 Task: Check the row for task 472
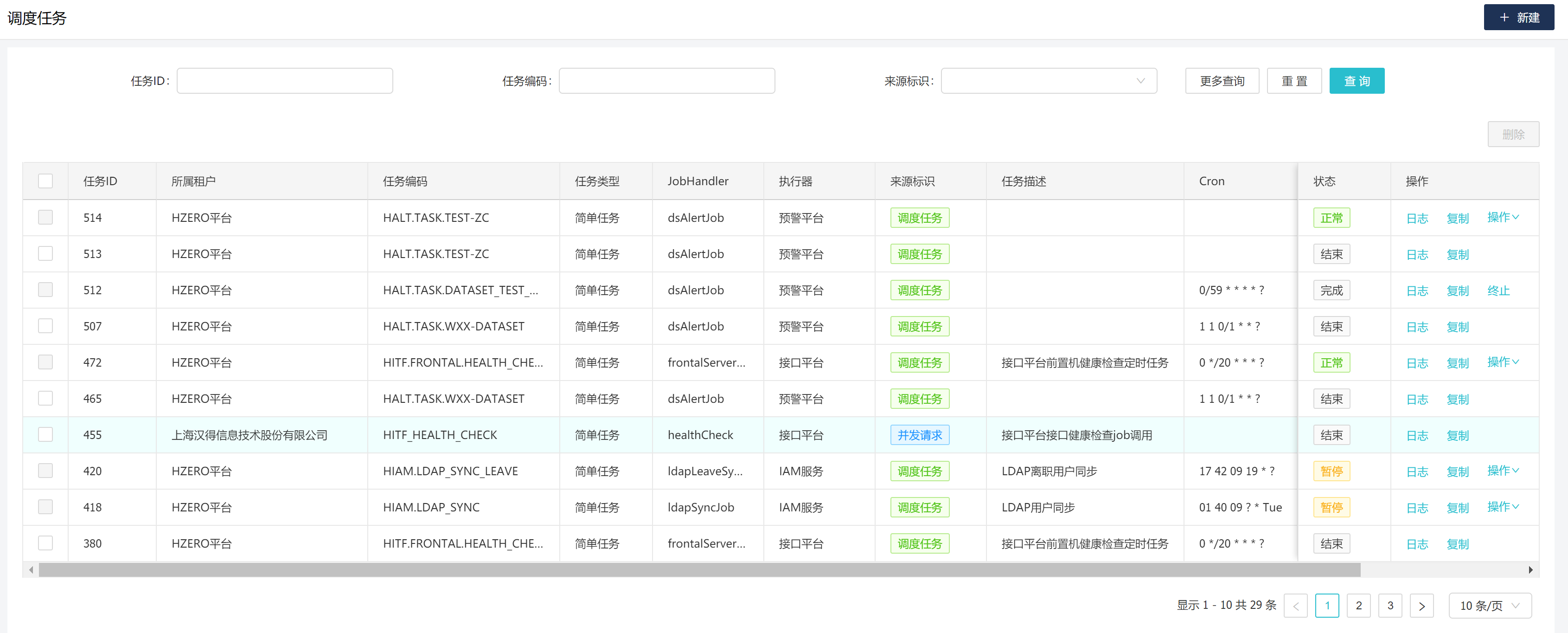click(45, 362)
